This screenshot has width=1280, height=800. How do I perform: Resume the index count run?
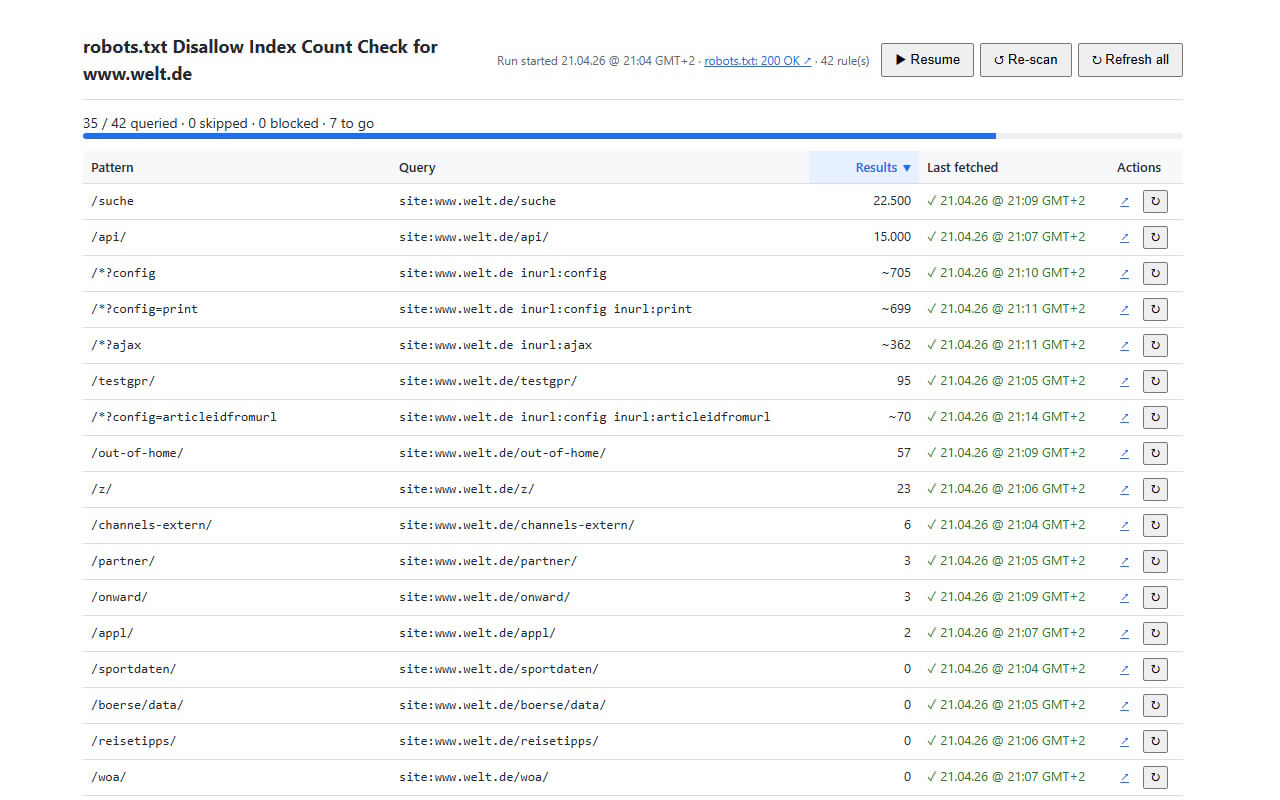[927, 60]
